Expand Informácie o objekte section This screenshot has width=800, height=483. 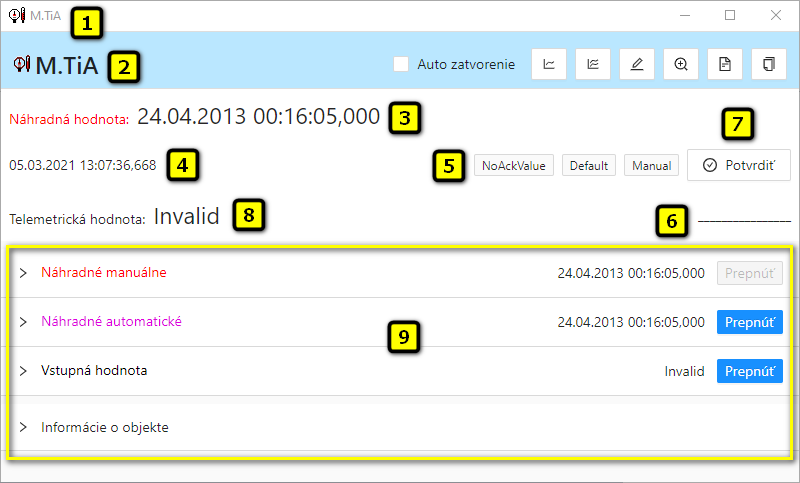pos(23,427)
